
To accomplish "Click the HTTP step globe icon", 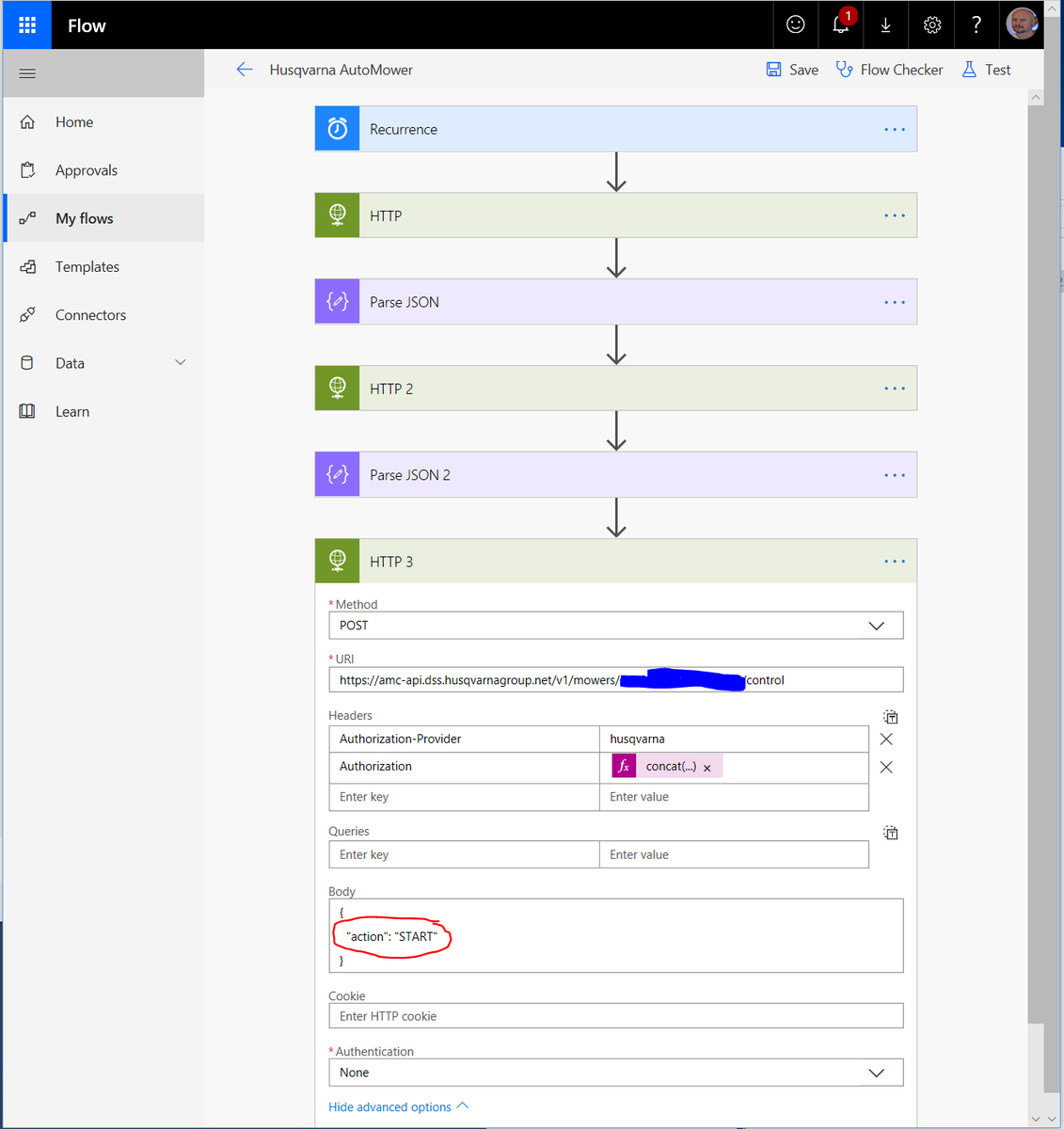I will (x=338, y=215).
